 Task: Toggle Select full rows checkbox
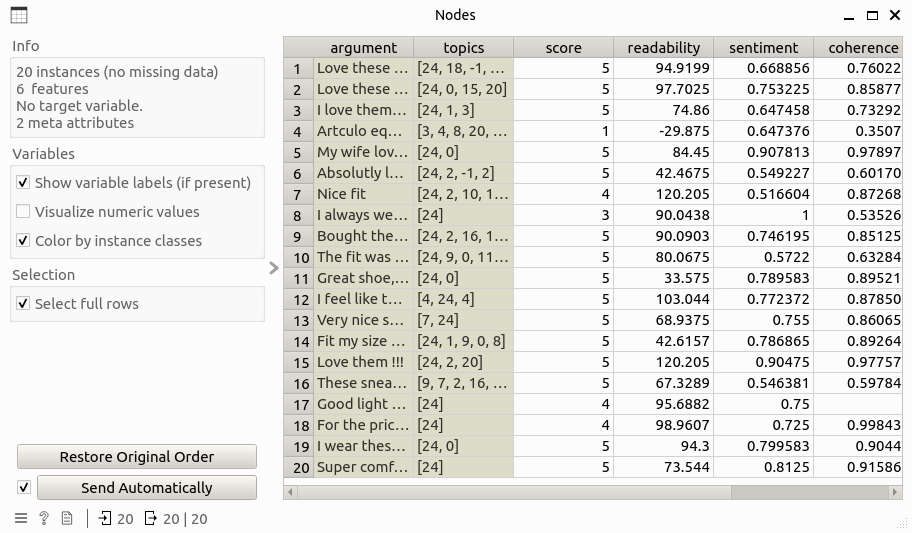(x=23, y=303)
